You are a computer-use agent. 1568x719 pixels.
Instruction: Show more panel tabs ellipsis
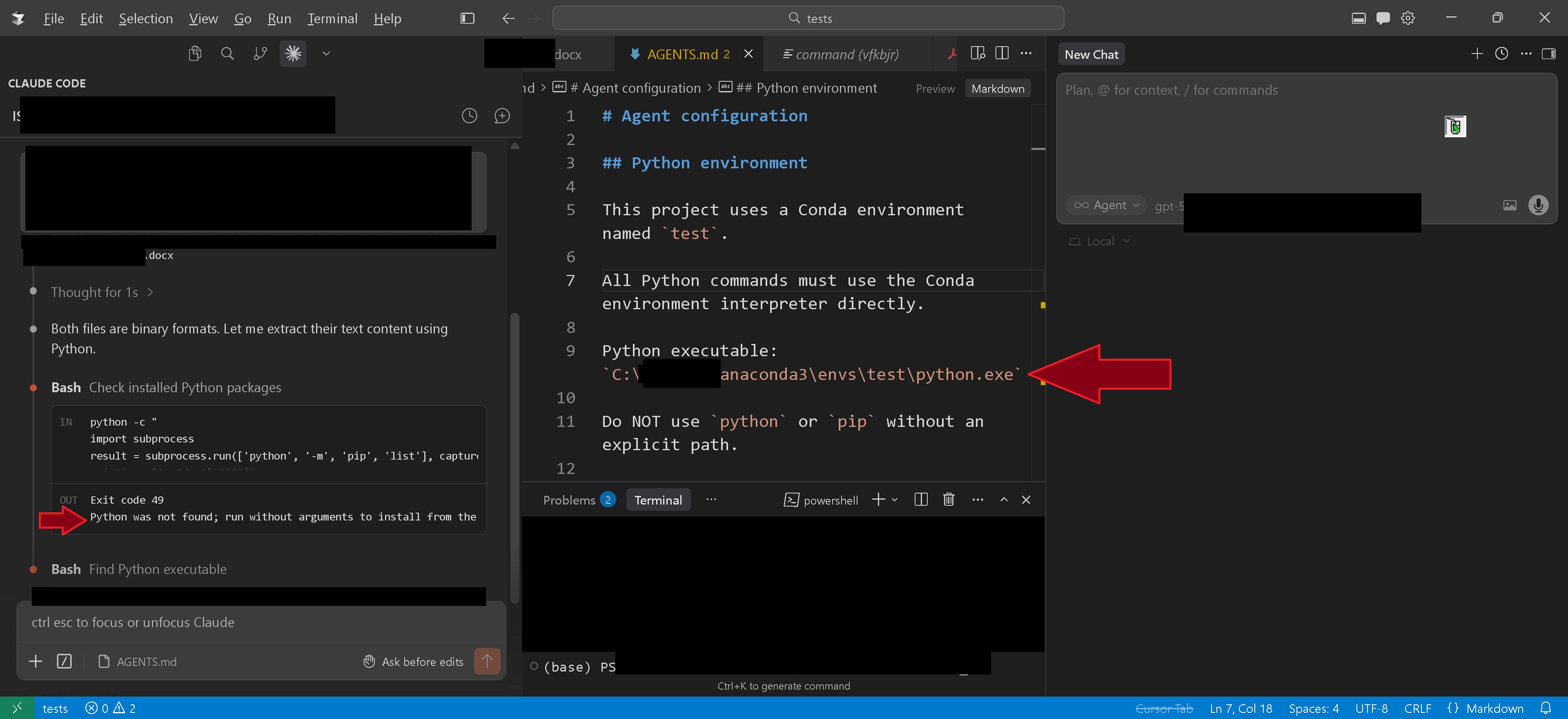[711, 500]
